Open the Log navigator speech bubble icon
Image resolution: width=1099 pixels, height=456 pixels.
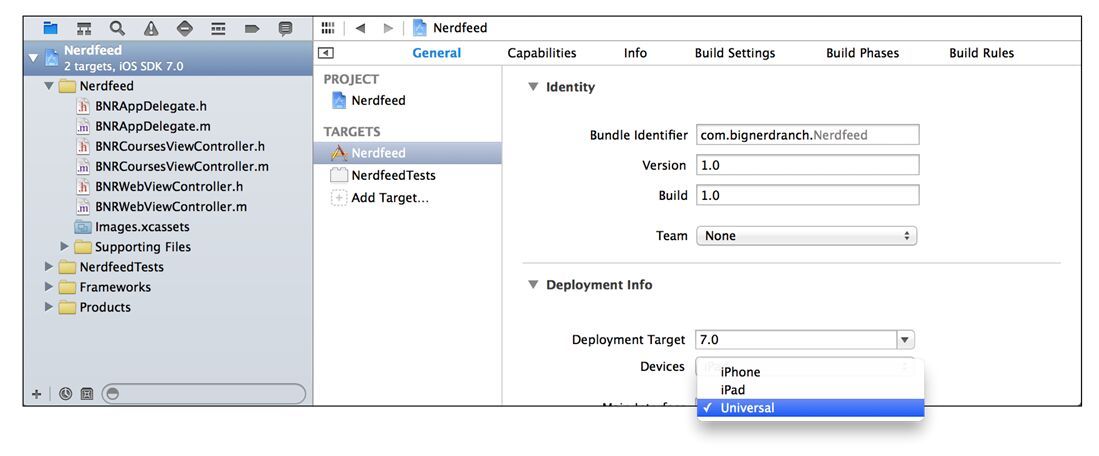[285, 29]
